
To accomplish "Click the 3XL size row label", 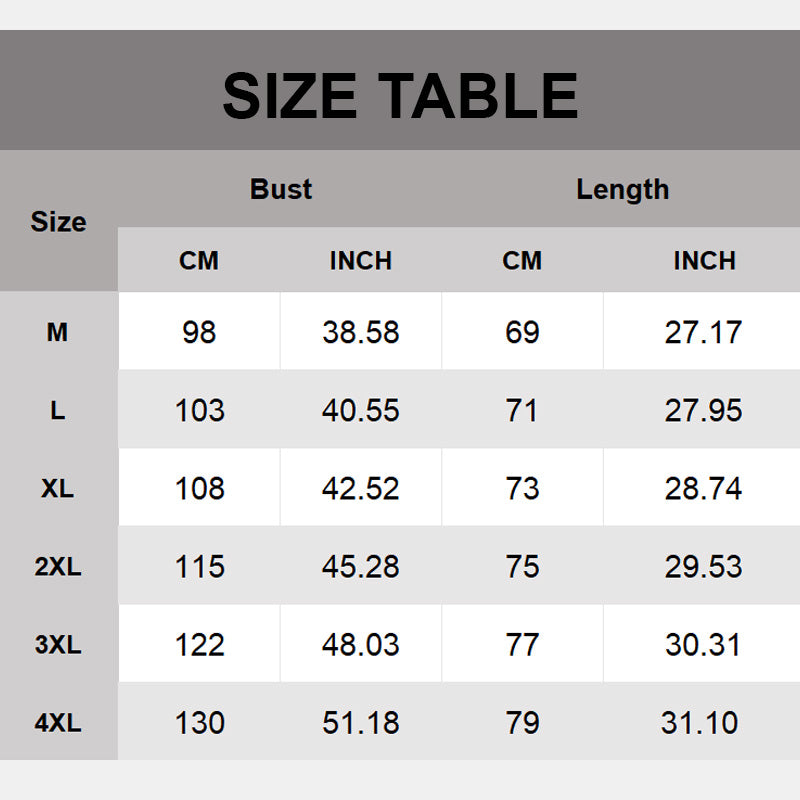I will coord(58,645).
